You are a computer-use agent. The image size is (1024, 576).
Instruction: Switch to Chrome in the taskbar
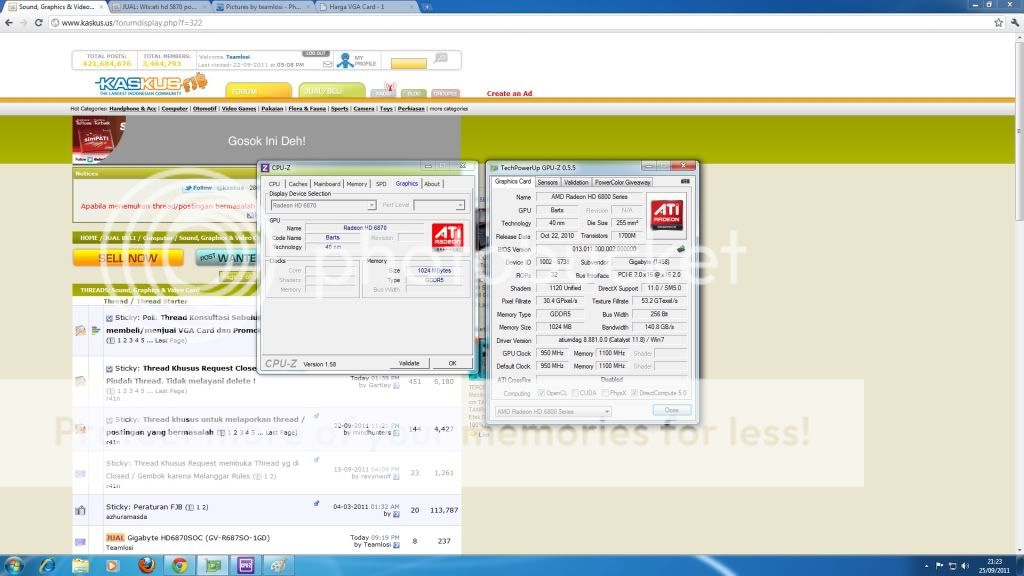[x=180, y=565]
